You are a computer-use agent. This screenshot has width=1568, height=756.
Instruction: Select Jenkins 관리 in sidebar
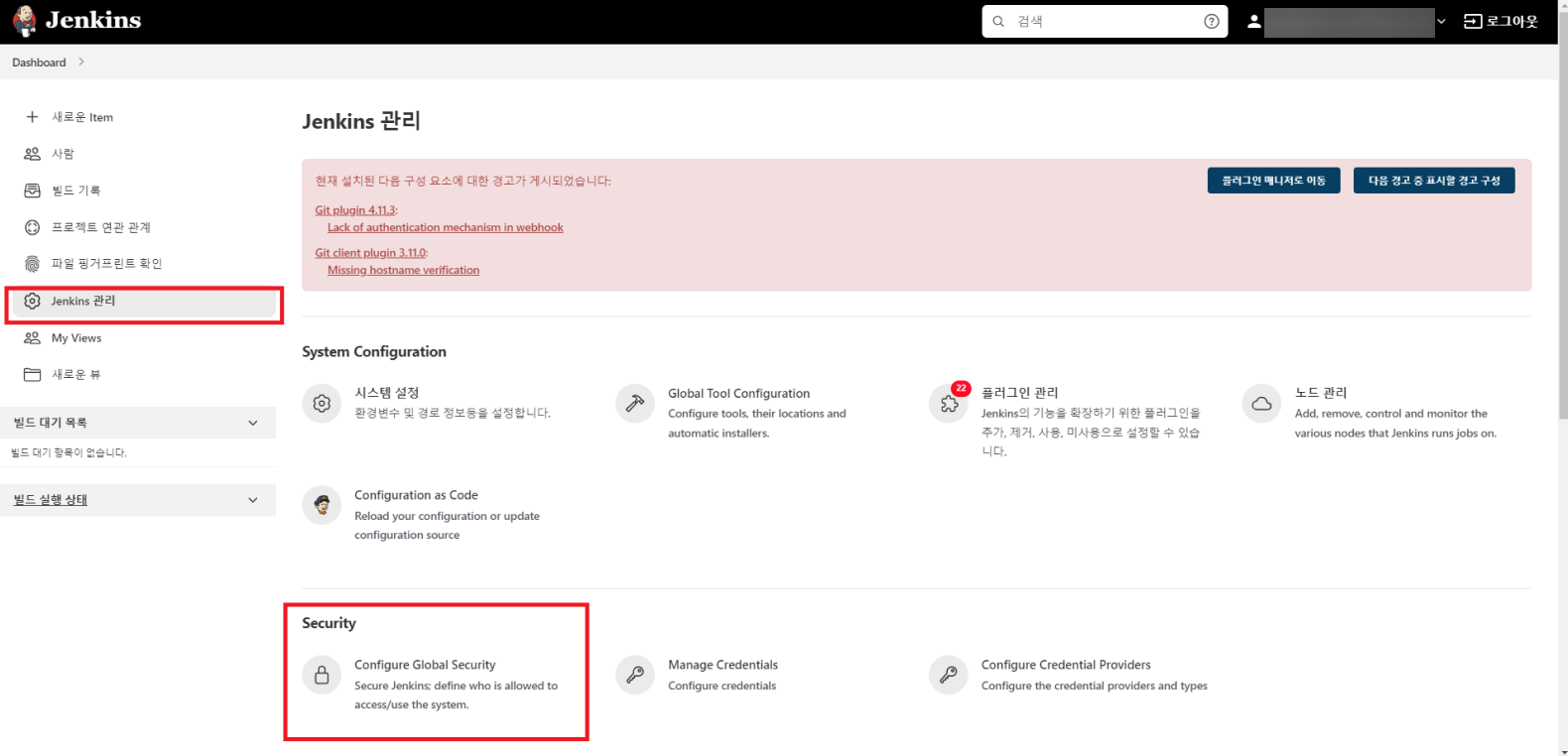144,301
